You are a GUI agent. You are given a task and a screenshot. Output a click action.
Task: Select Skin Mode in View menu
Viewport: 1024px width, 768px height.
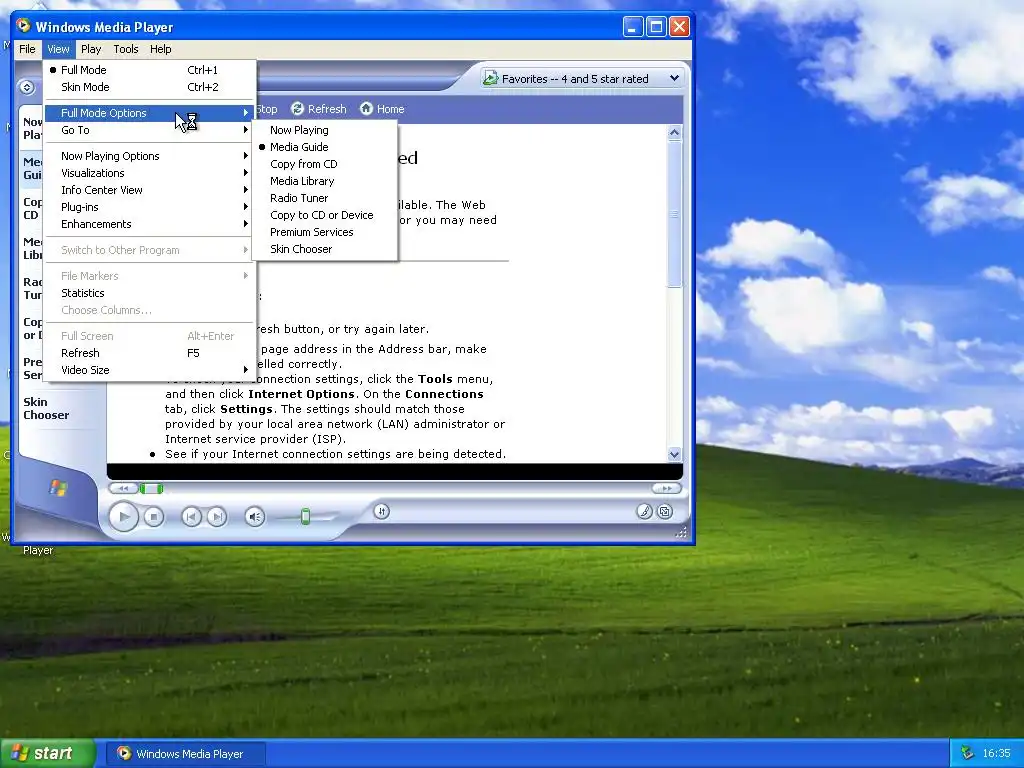tap(150, 87)
